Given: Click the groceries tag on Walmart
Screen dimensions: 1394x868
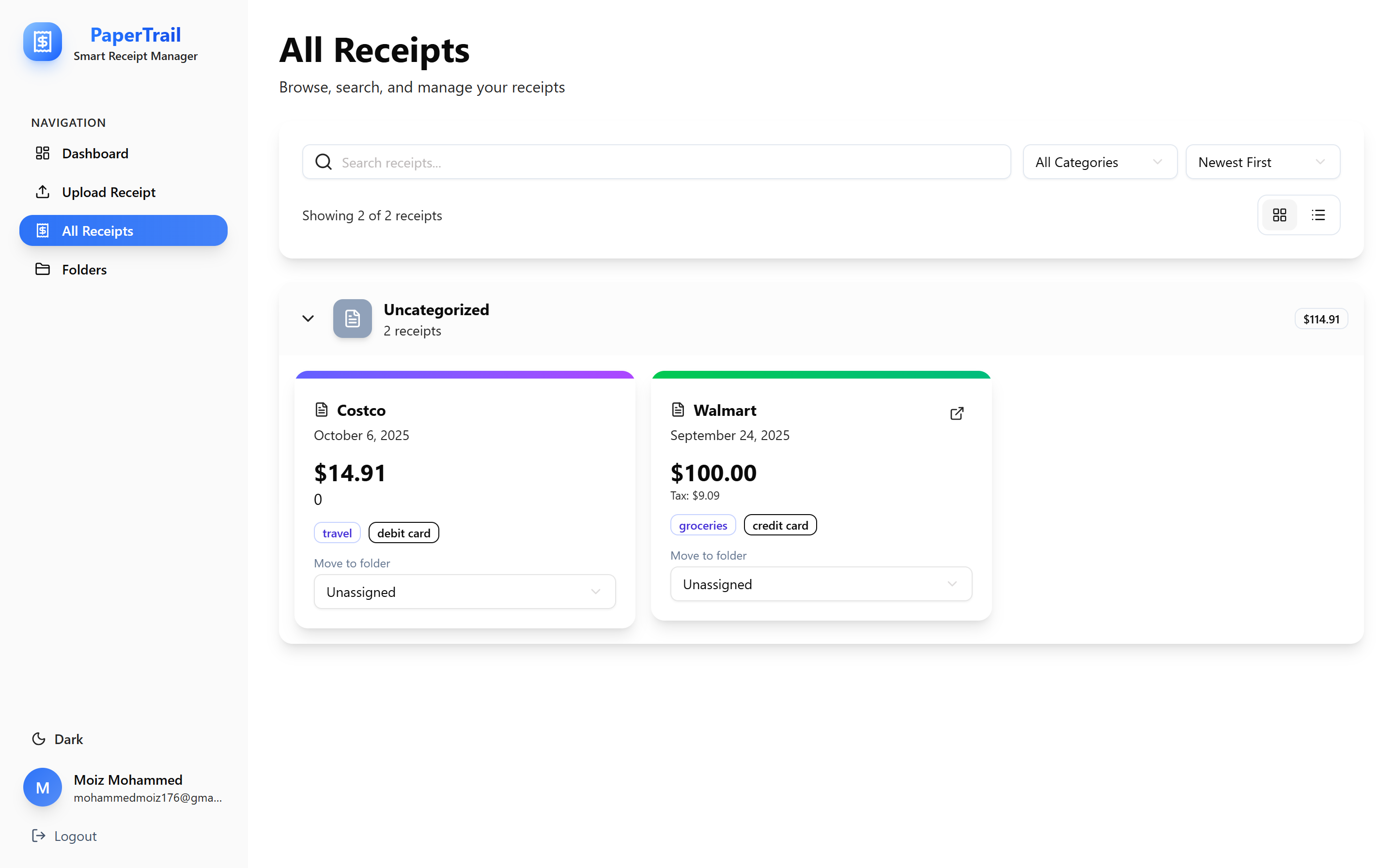Looking at the screenshot, I should pos(702,525).
